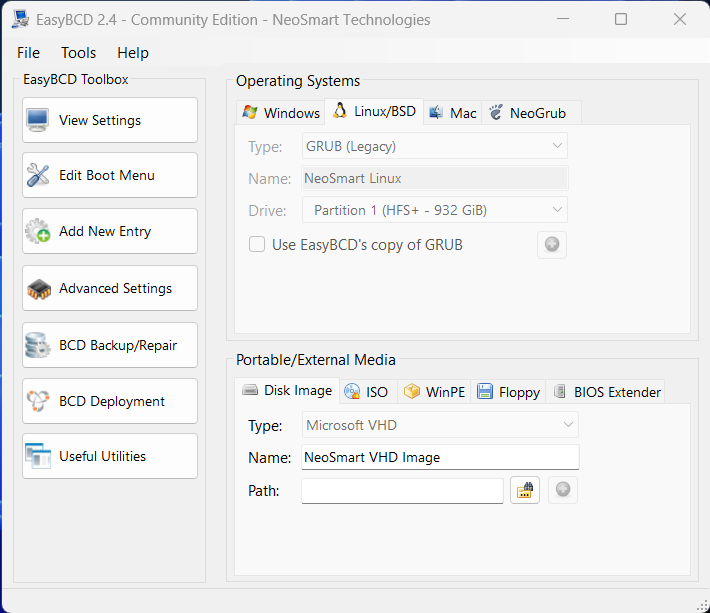
Task: Click the NeoSmart Linux name field
Action: (x=435, y=178)
